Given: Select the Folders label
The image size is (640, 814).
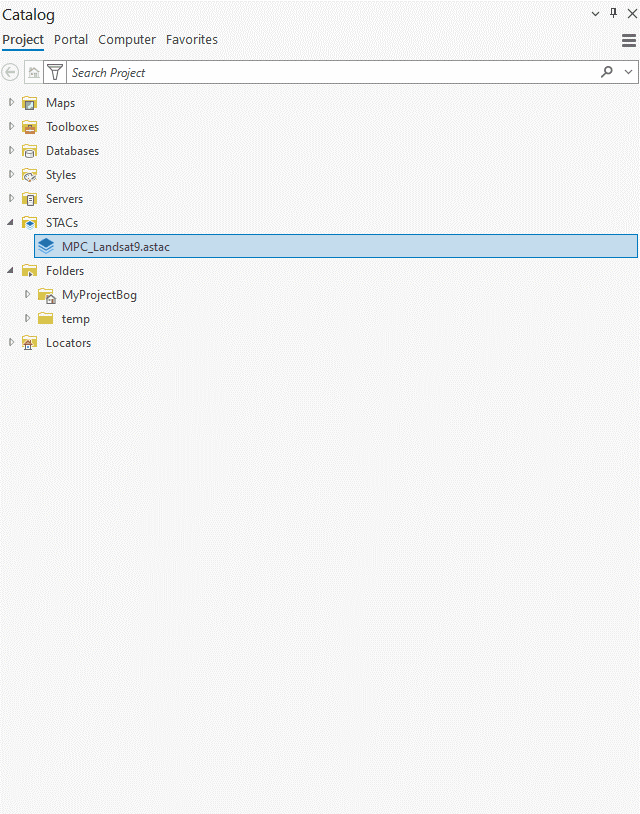Looking at the screenshot, I should pos(65,271).
